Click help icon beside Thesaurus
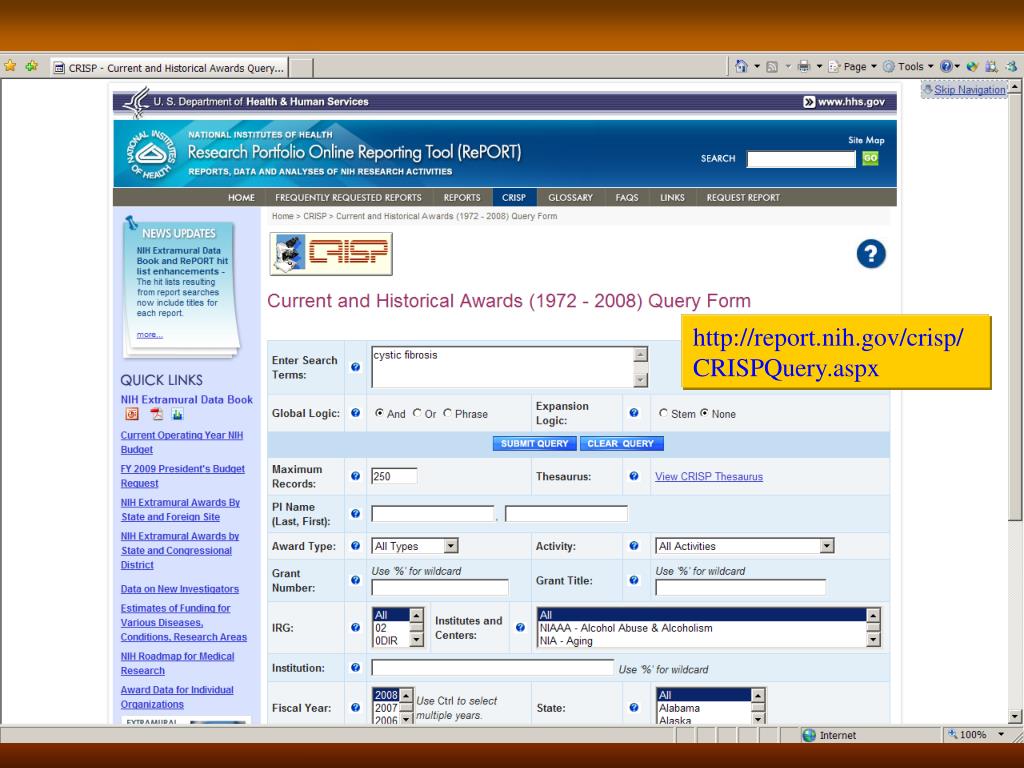This screenshot has width=1024, height=768. [x=633, y=476]
